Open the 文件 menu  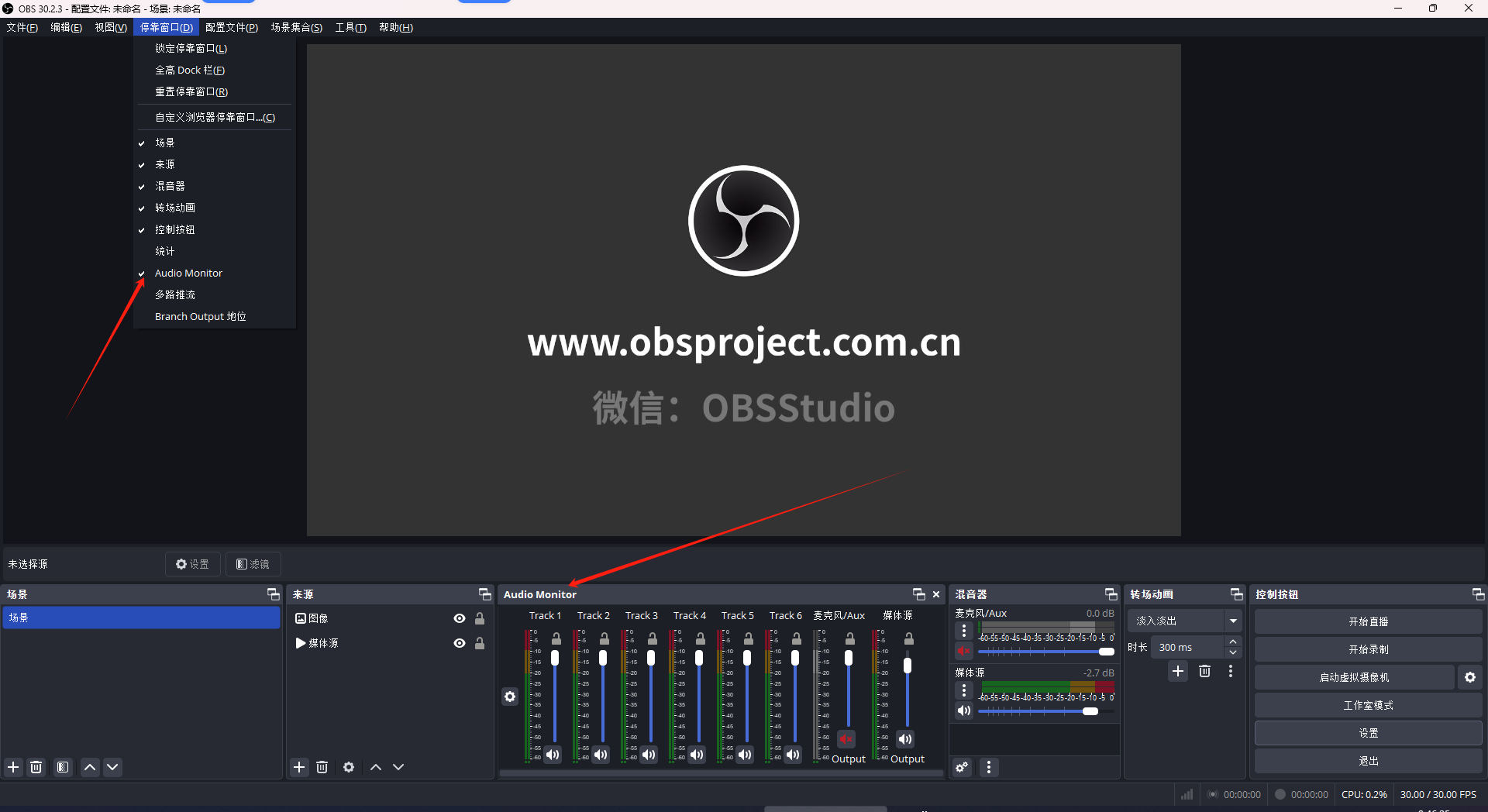click(x=22, y=27)
